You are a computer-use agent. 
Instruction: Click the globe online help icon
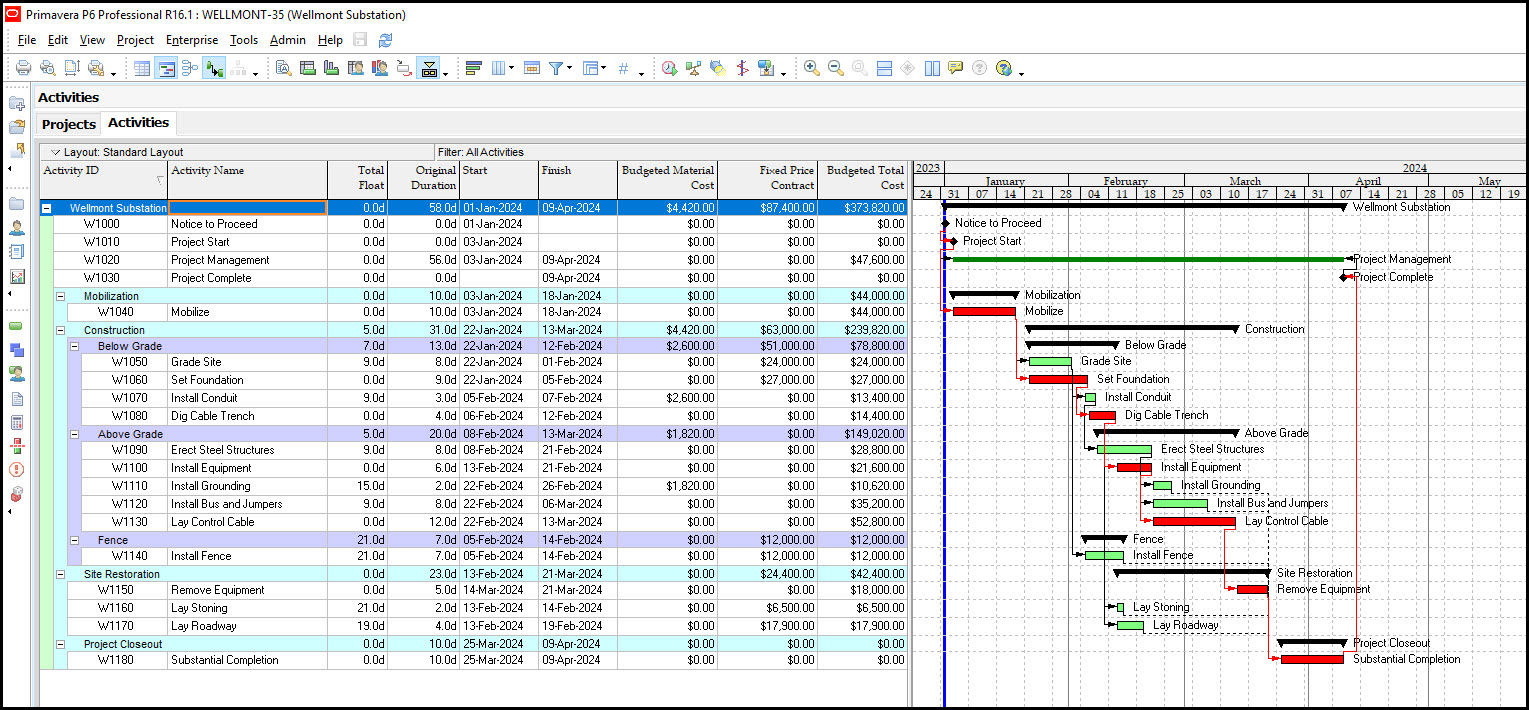click(1003, 69)
